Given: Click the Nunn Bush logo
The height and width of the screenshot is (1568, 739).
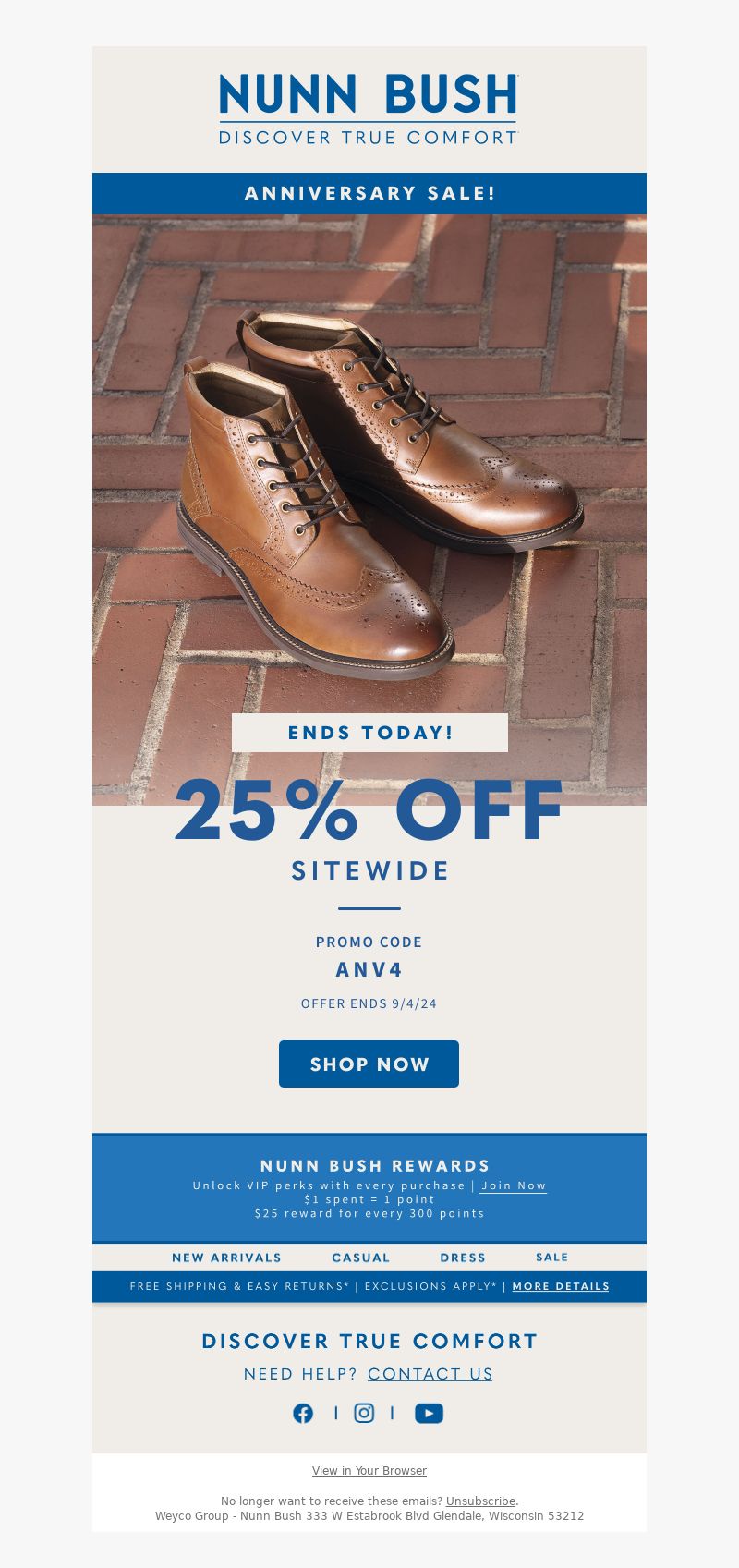Looking at the screenshot, I should pyautogui.click(x=369, y=109).
